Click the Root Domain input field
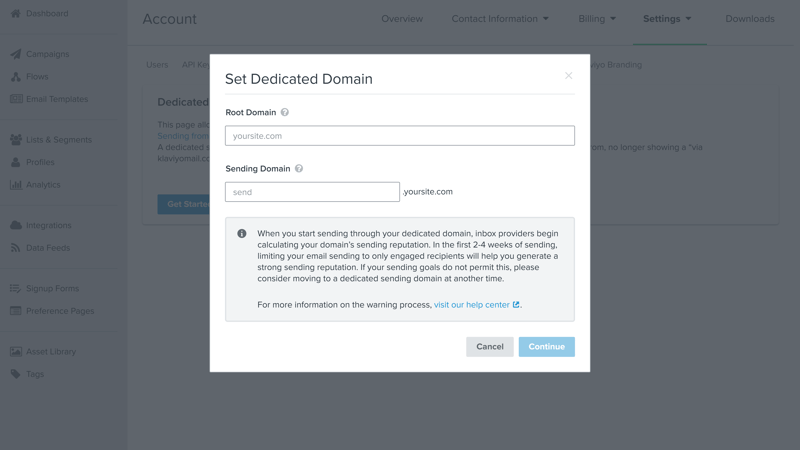800x450 pixels. pyautogui.click(x=400, y=136)
